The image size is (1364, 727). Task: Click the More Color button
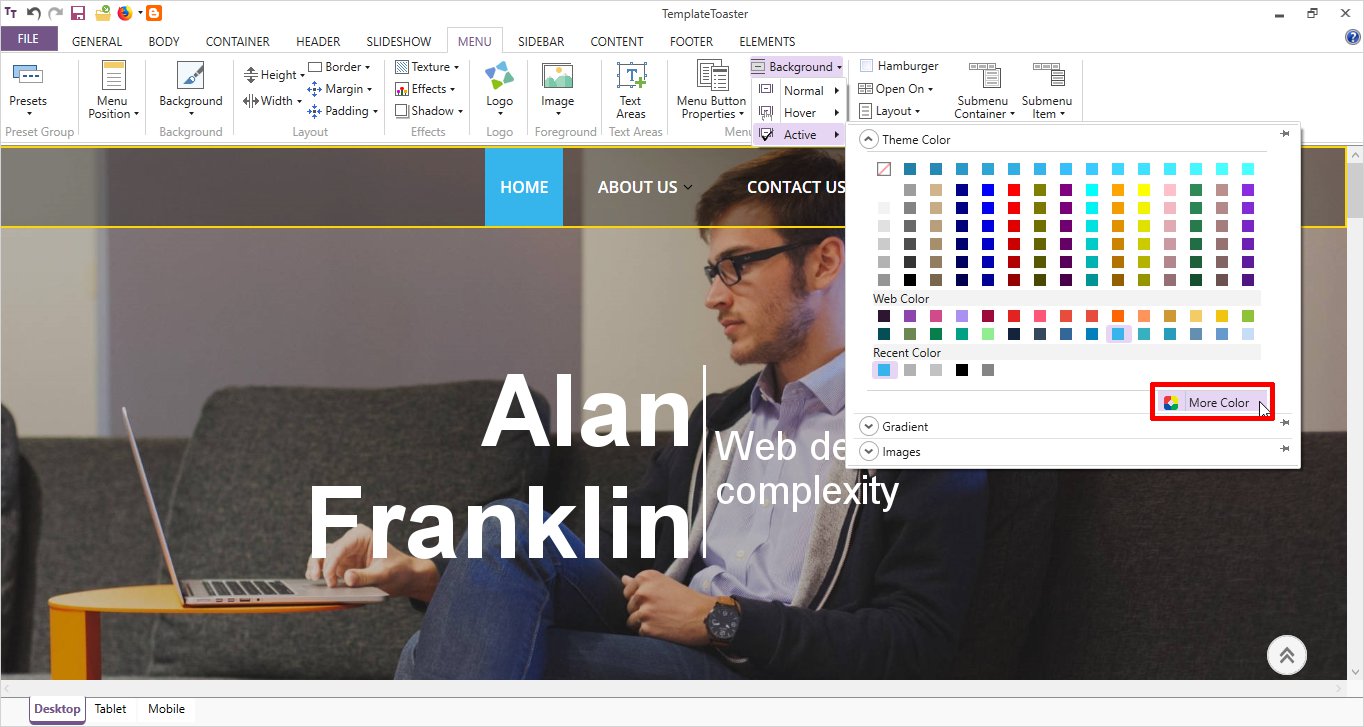pos(1212,402)
